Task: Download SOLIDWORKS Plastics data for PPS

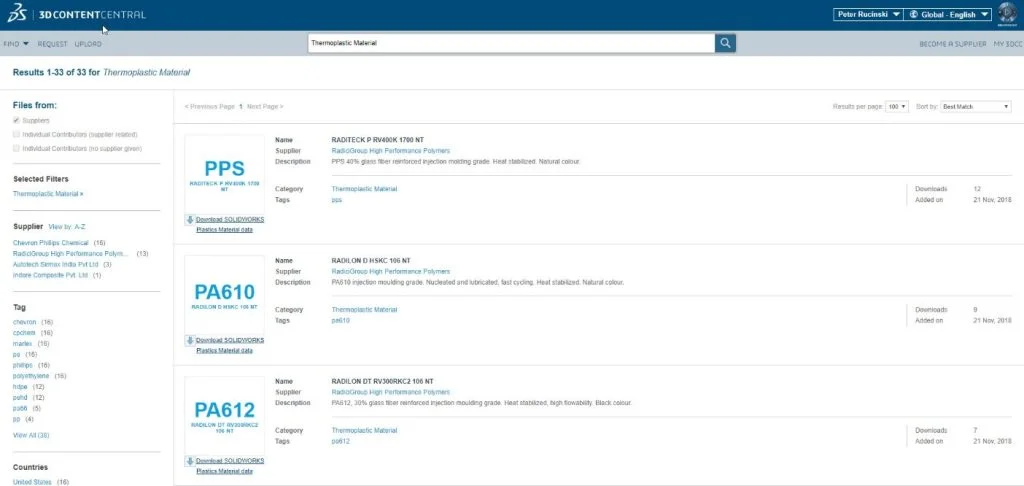Action: (x=230, y=224)
